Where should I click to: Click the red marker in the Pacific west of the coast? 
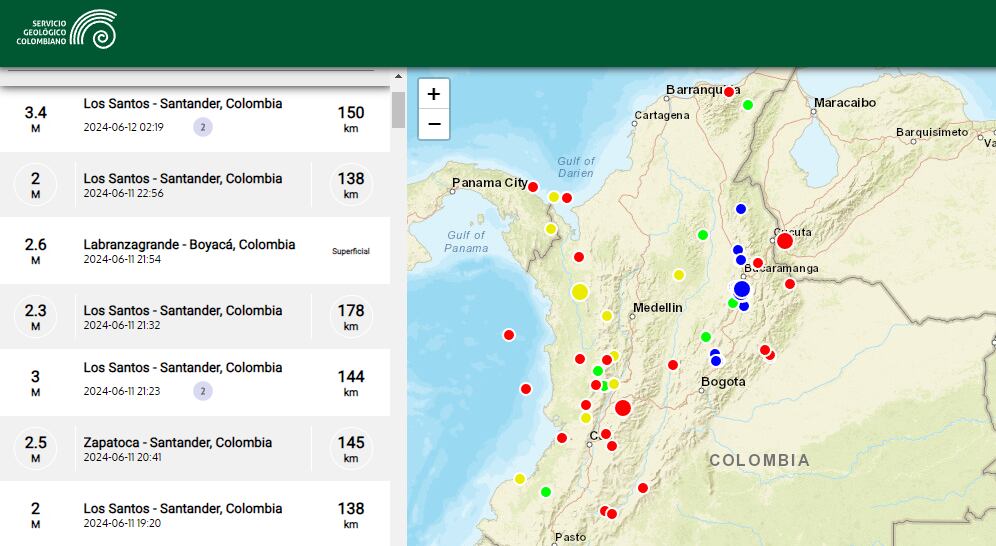[509, 335]
